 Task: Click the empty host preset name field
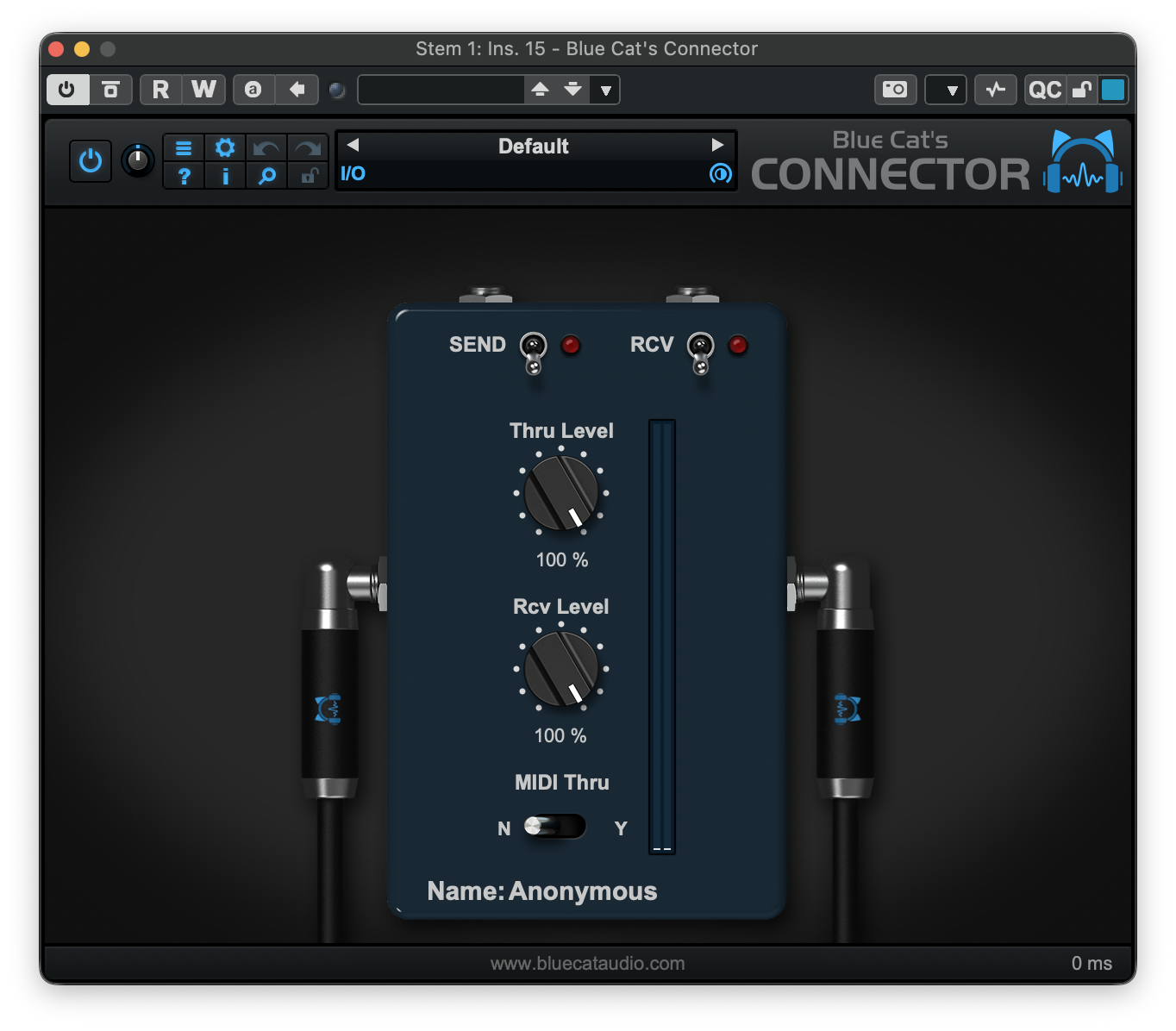tap(441, 90)
